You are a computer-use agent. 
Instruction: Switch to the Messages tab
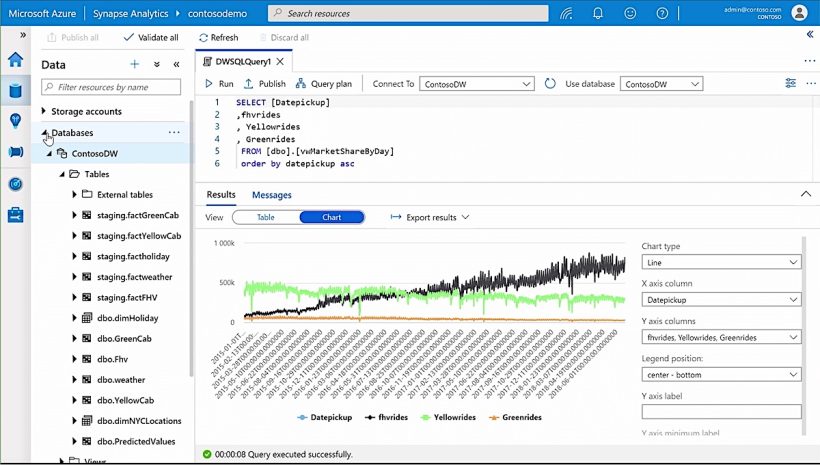[272, 195]
